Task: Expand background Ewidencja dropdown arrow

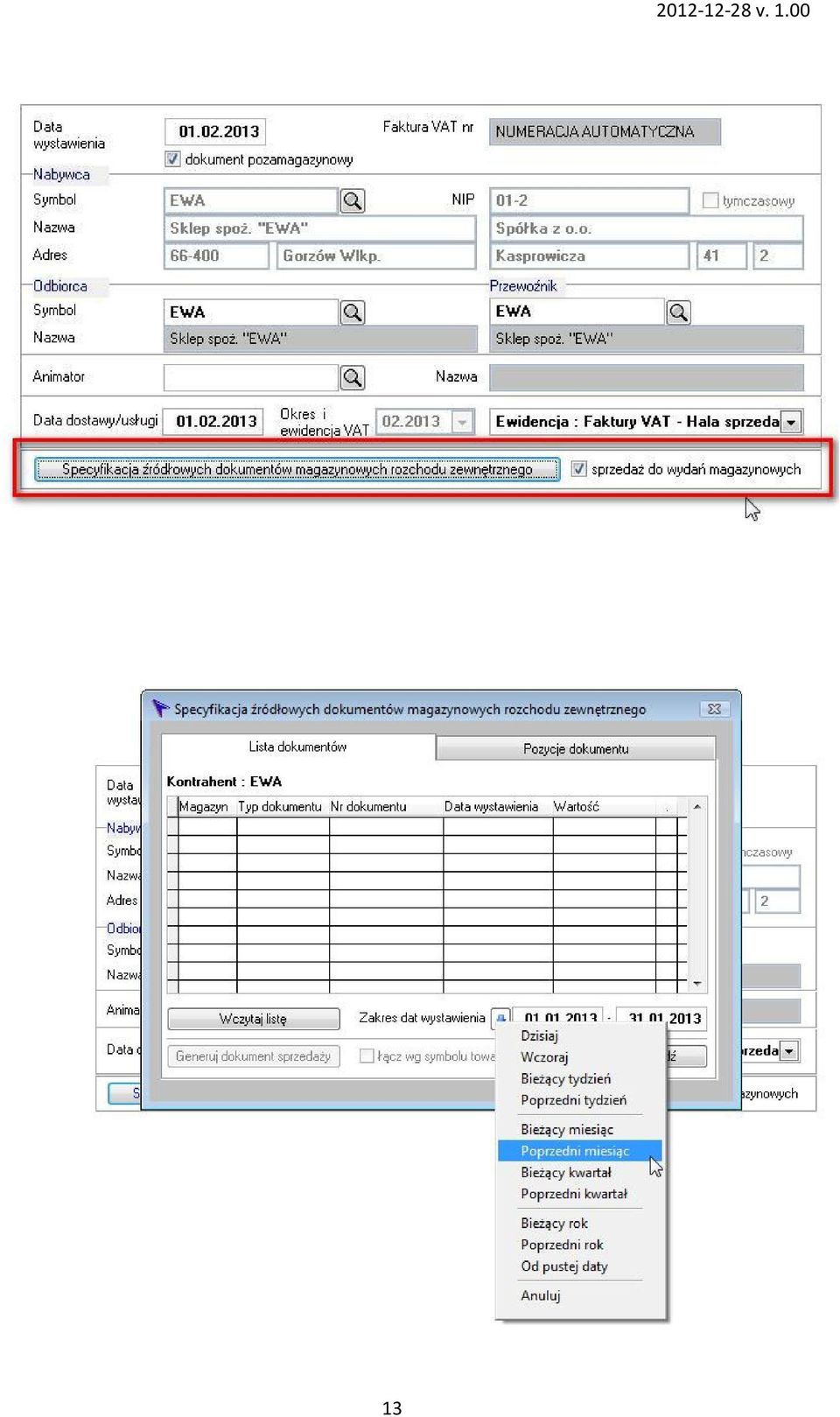Action: (x=789, y=1050)
